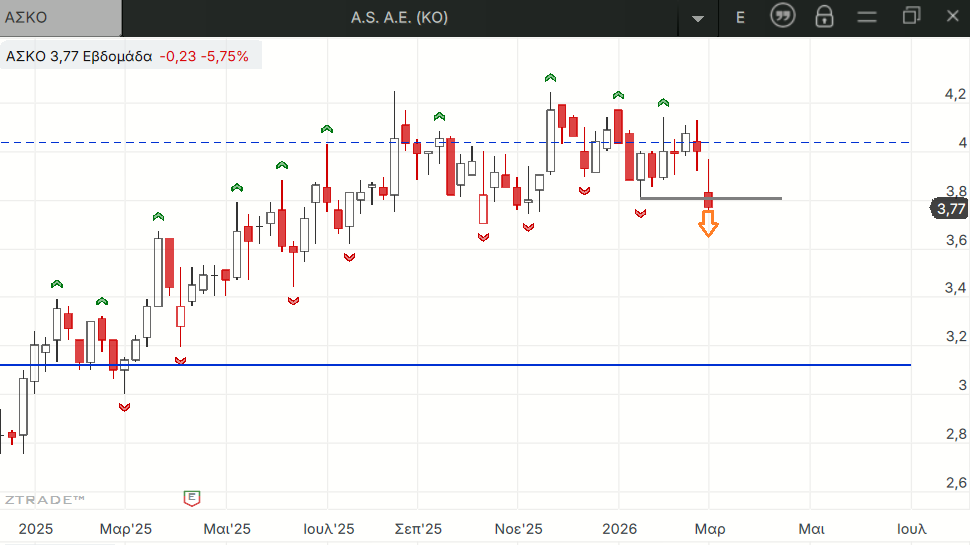Viewport: 970px width, 545px height.
Task: Expand the dropdown arrow beside A.S. A.E. (KO)
Action: [698, 18]
